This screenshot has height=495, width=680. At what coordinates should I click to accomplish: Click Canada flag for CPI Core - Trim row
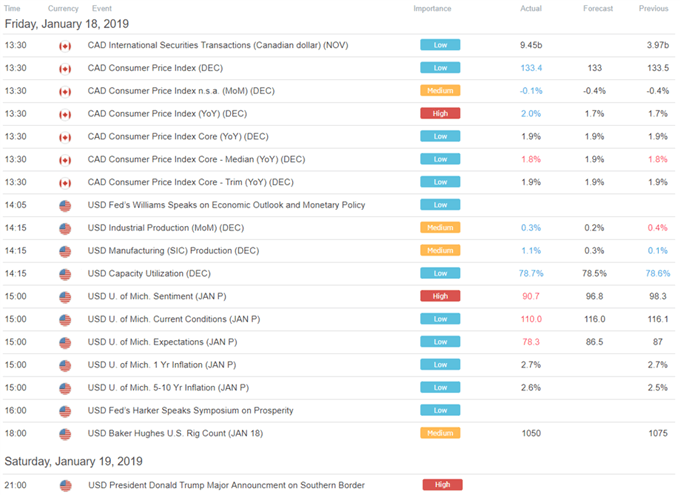point(66,182)
